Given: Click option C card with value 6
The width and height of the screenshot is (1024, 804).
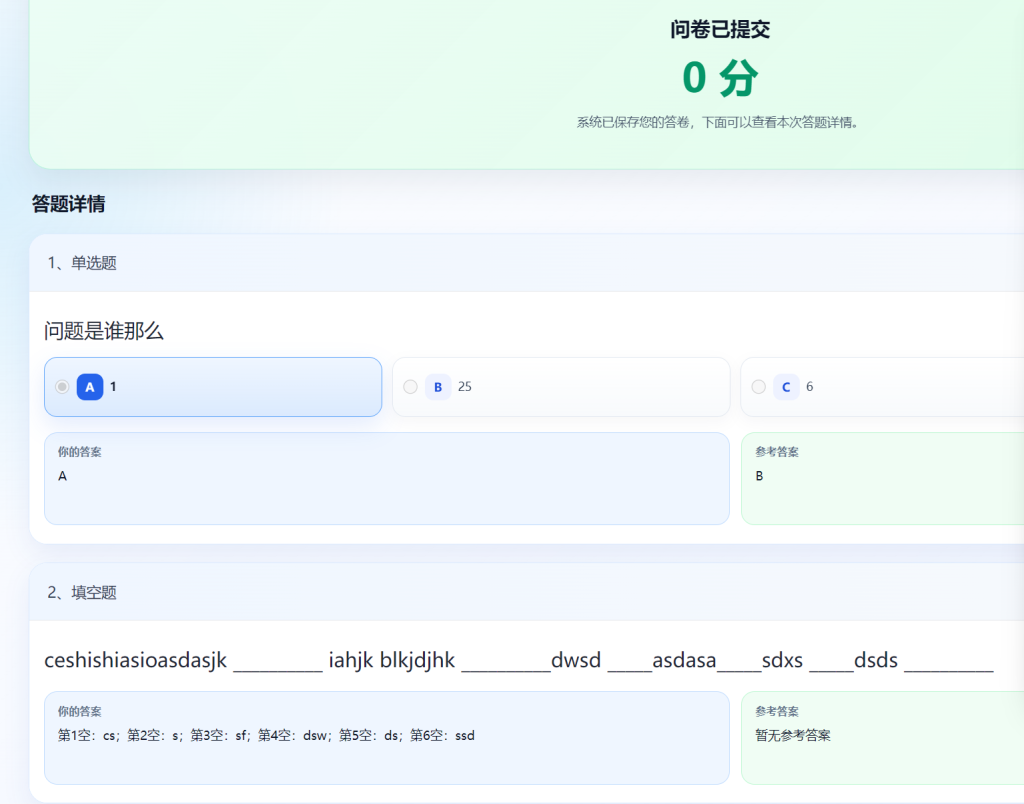Looking at the screenshot, I should (x=882, y=387).
